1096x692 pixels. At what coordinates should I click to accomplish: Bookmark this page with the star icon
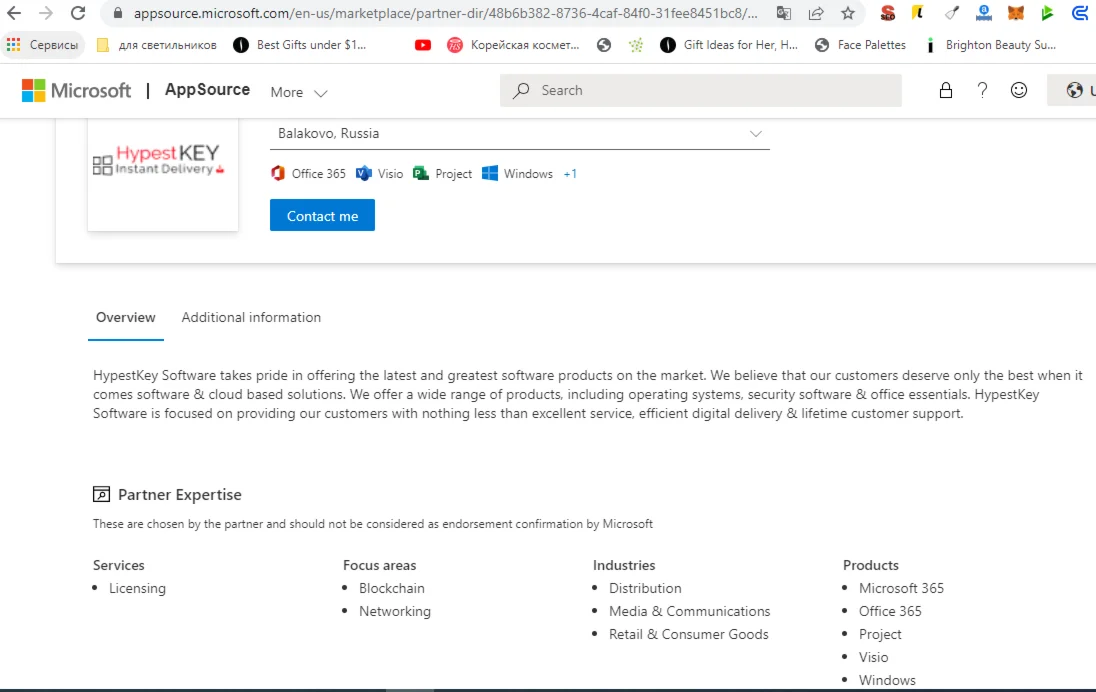tap(848, 14)
